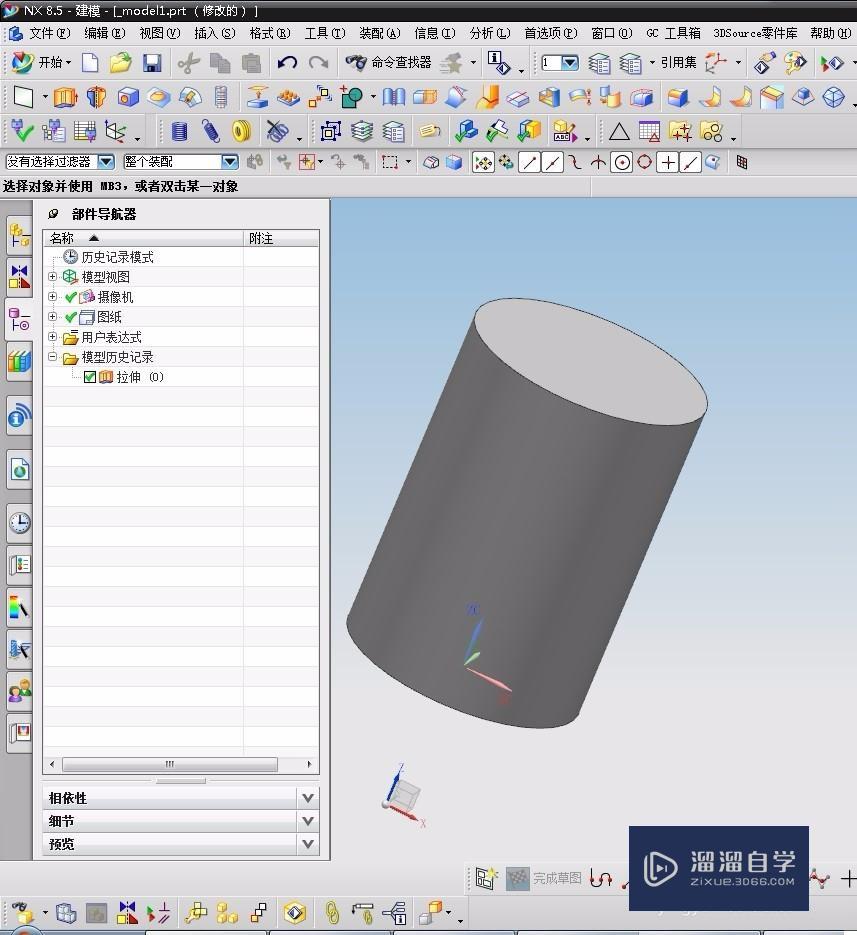The height and width of the screenshot is (935, 857).
Task: Select the Extrude tool in the toolbar
Action: point(65,97)
